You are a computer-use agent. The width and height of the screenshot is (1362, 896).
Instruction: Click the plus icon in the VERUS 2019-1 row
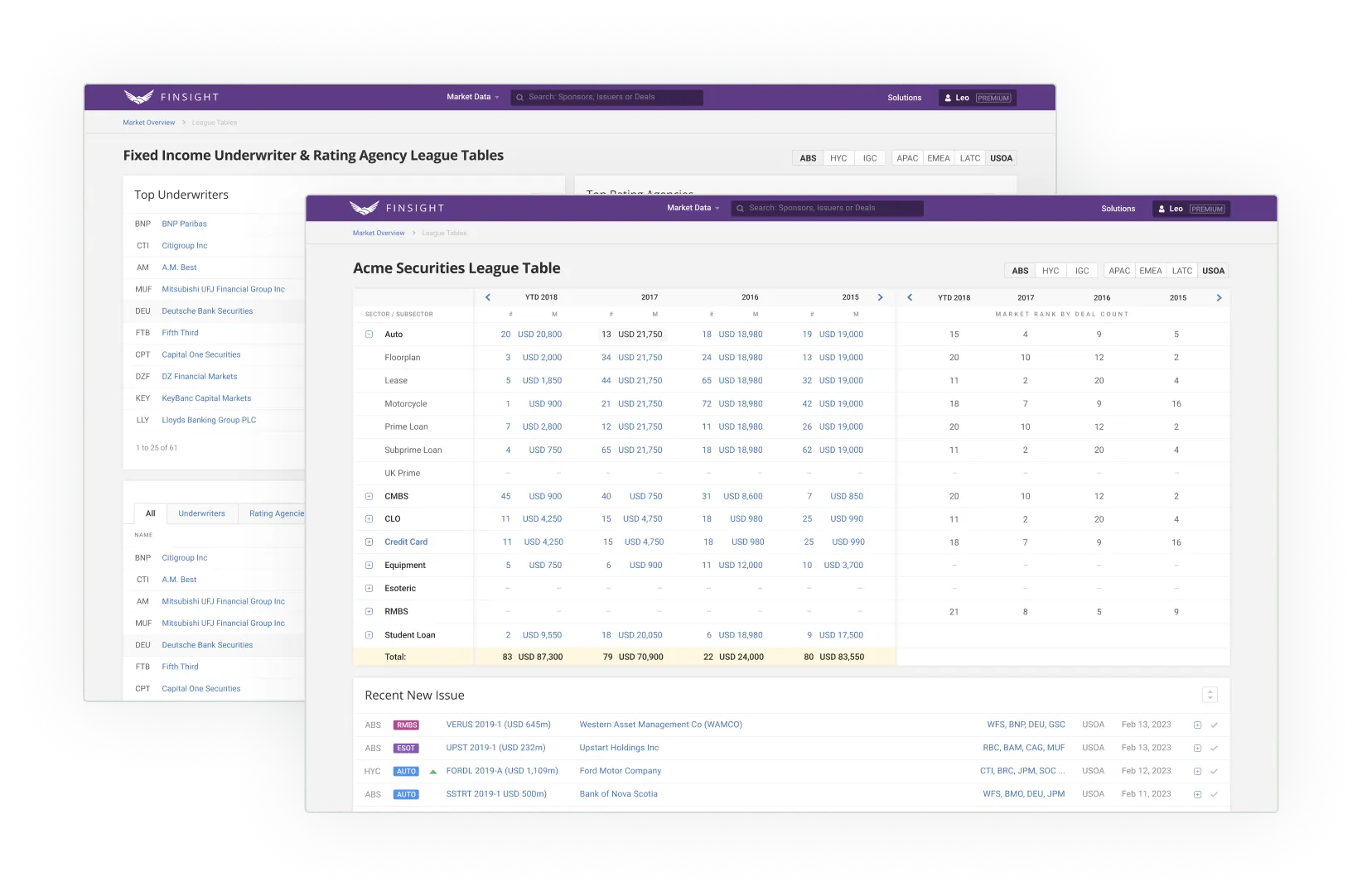coord(1197,725)
